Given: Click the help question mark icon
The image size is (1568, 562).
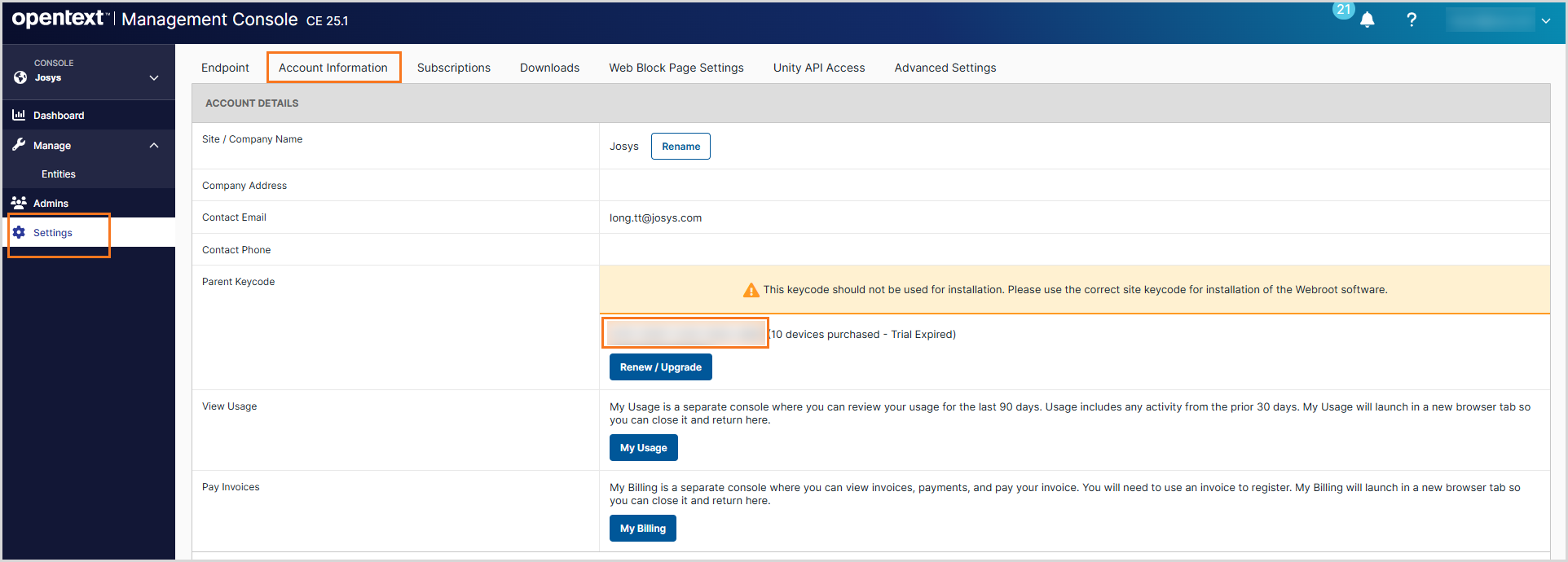Looking at the screenshot, I should 1412,20.
